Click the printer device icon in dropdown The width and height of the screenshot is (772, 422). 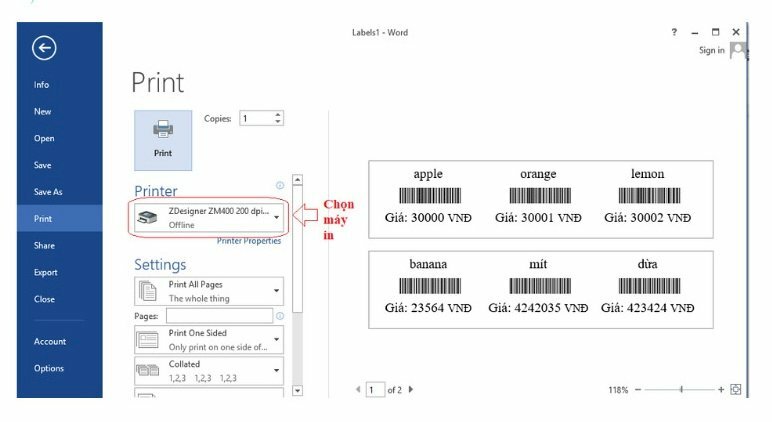pos(147,218)
